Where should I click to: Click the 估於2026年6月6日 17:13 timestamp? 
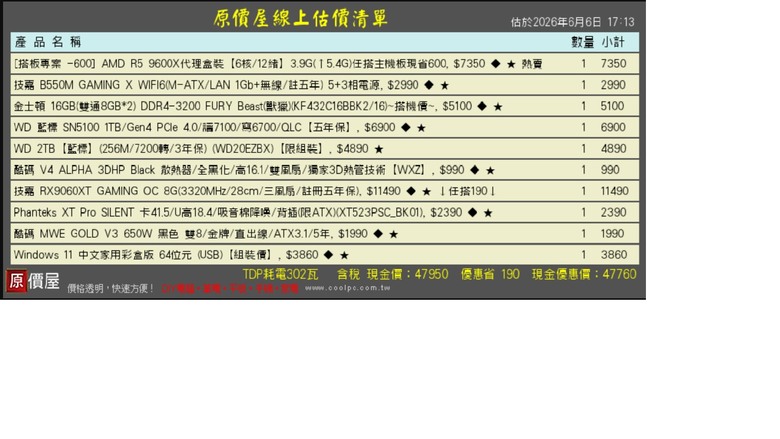tap(572, 22)
